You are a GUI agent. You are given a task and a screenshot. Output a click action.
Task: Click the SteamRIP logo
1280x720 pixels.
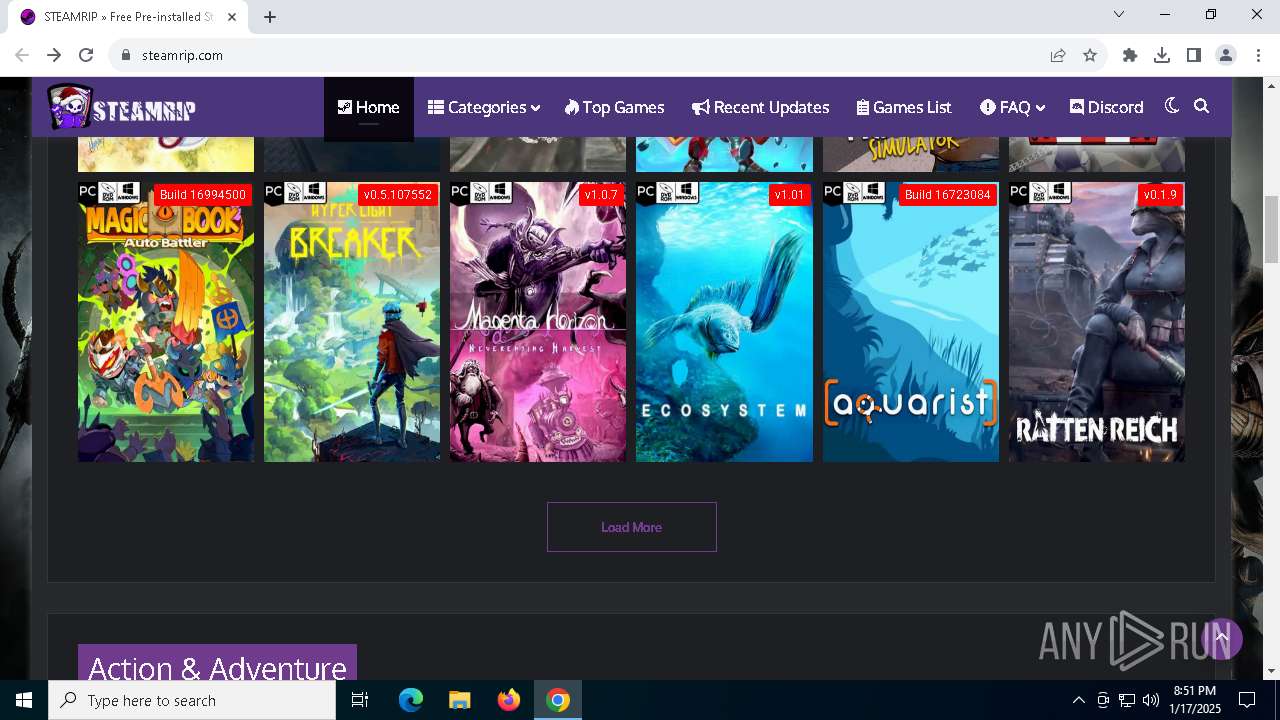pos(122,107)
